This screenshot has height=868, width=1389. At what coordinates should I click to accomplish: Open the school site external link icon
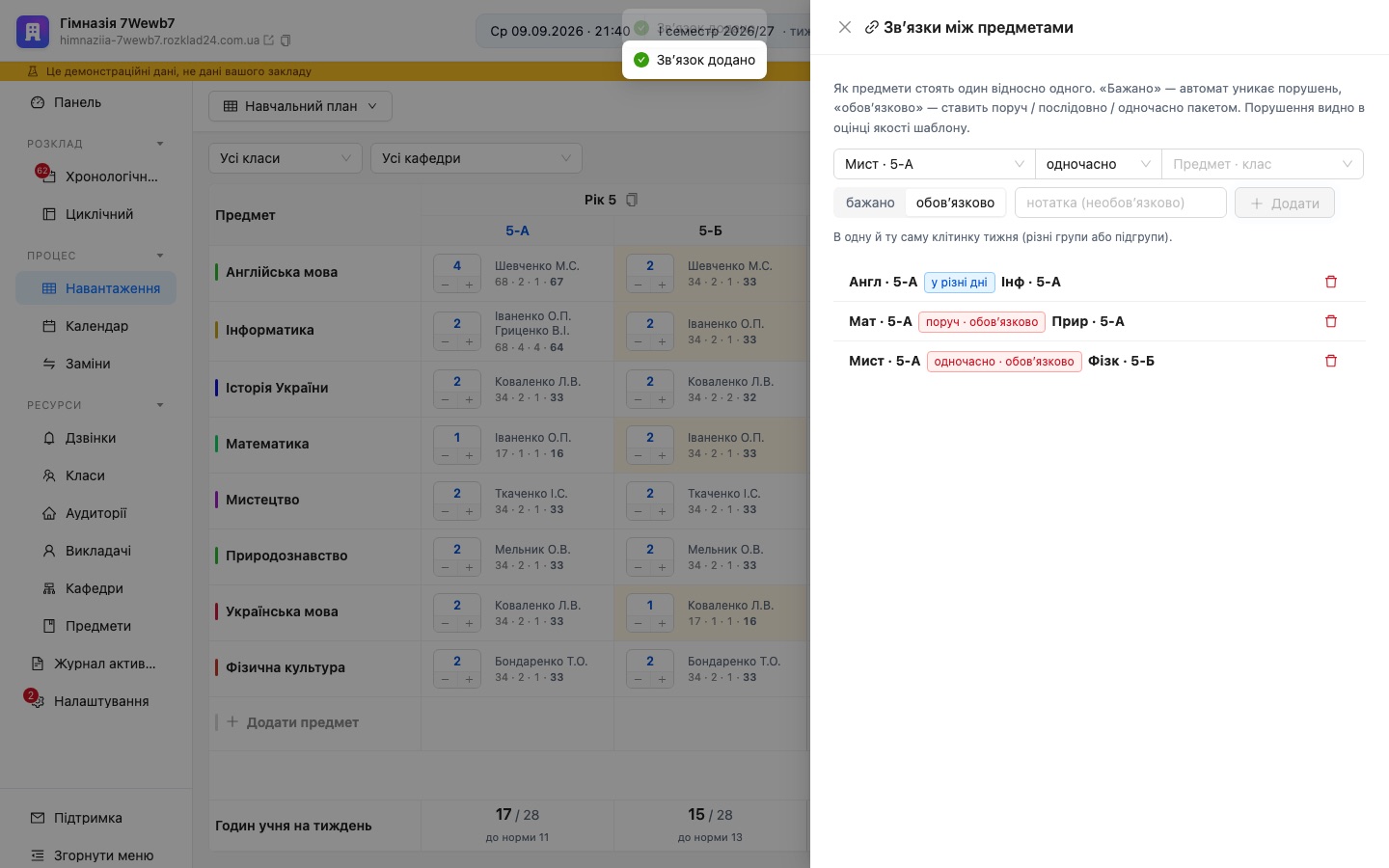[269, 41]
